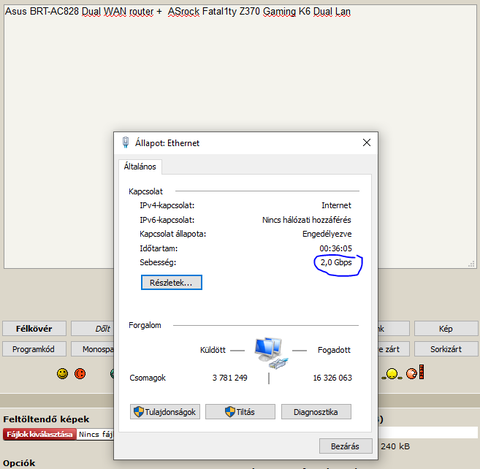The height and width of the screenshot is (469, 480).
Task: Click the text area resize grip
Action: tap(471, 264)
